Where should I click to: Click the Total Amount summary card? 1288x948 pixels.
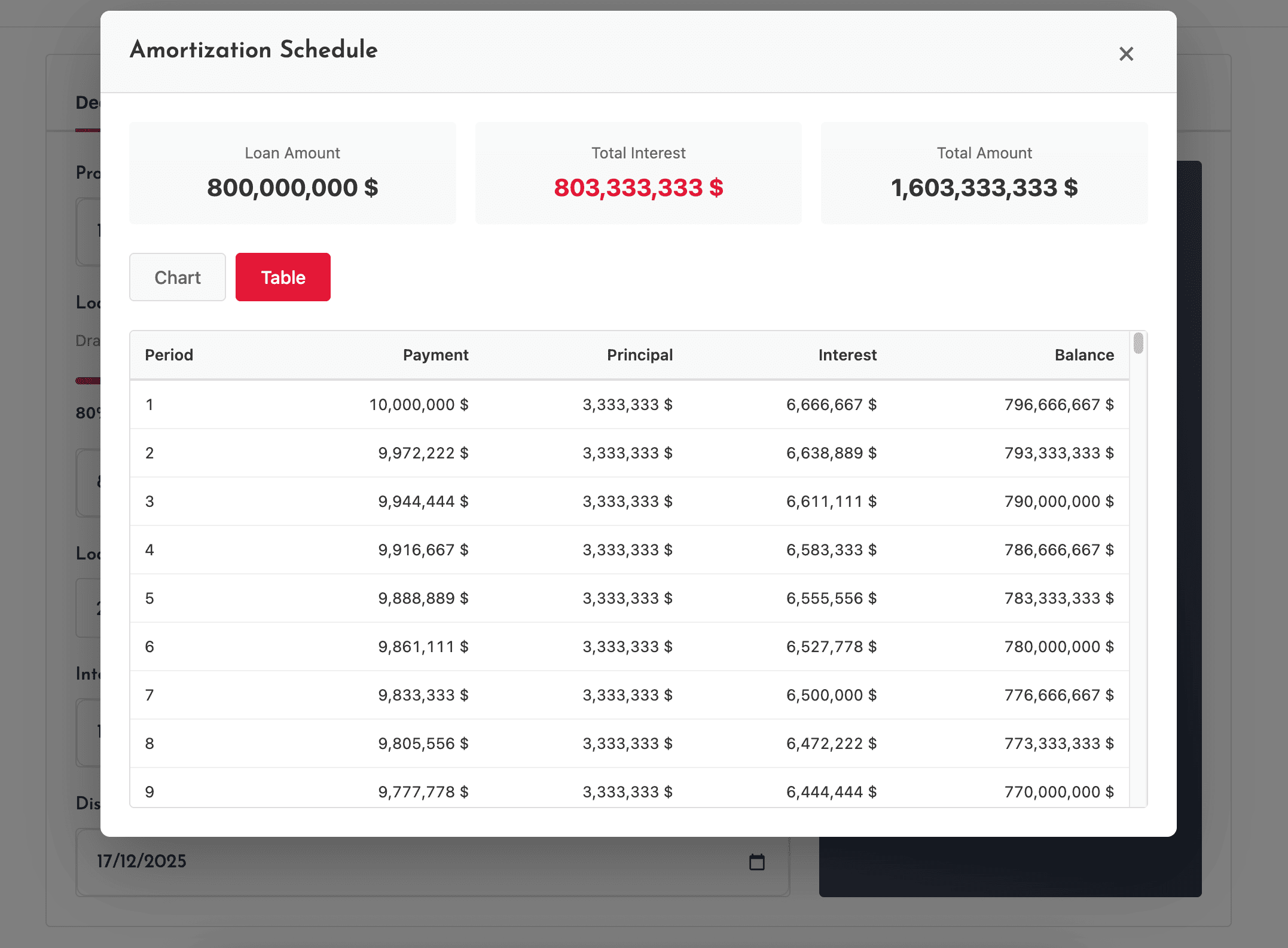pyautogui.click(x=984, y=173)
